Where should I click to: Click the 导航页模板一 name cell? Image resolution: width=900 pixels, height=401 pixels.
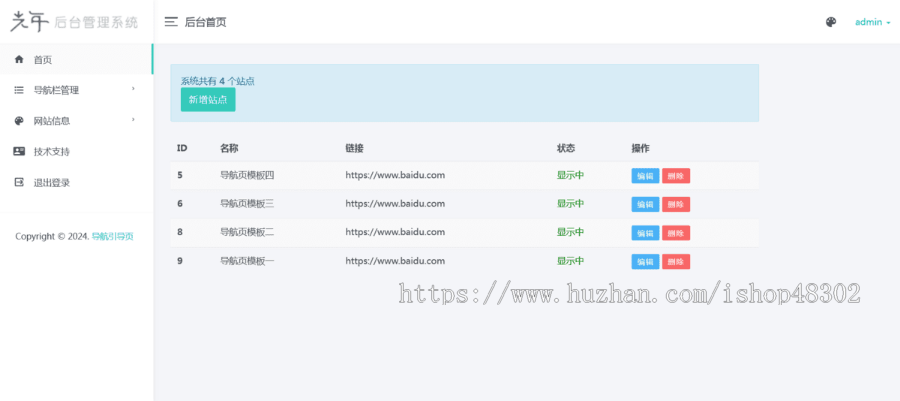(247, 260)
